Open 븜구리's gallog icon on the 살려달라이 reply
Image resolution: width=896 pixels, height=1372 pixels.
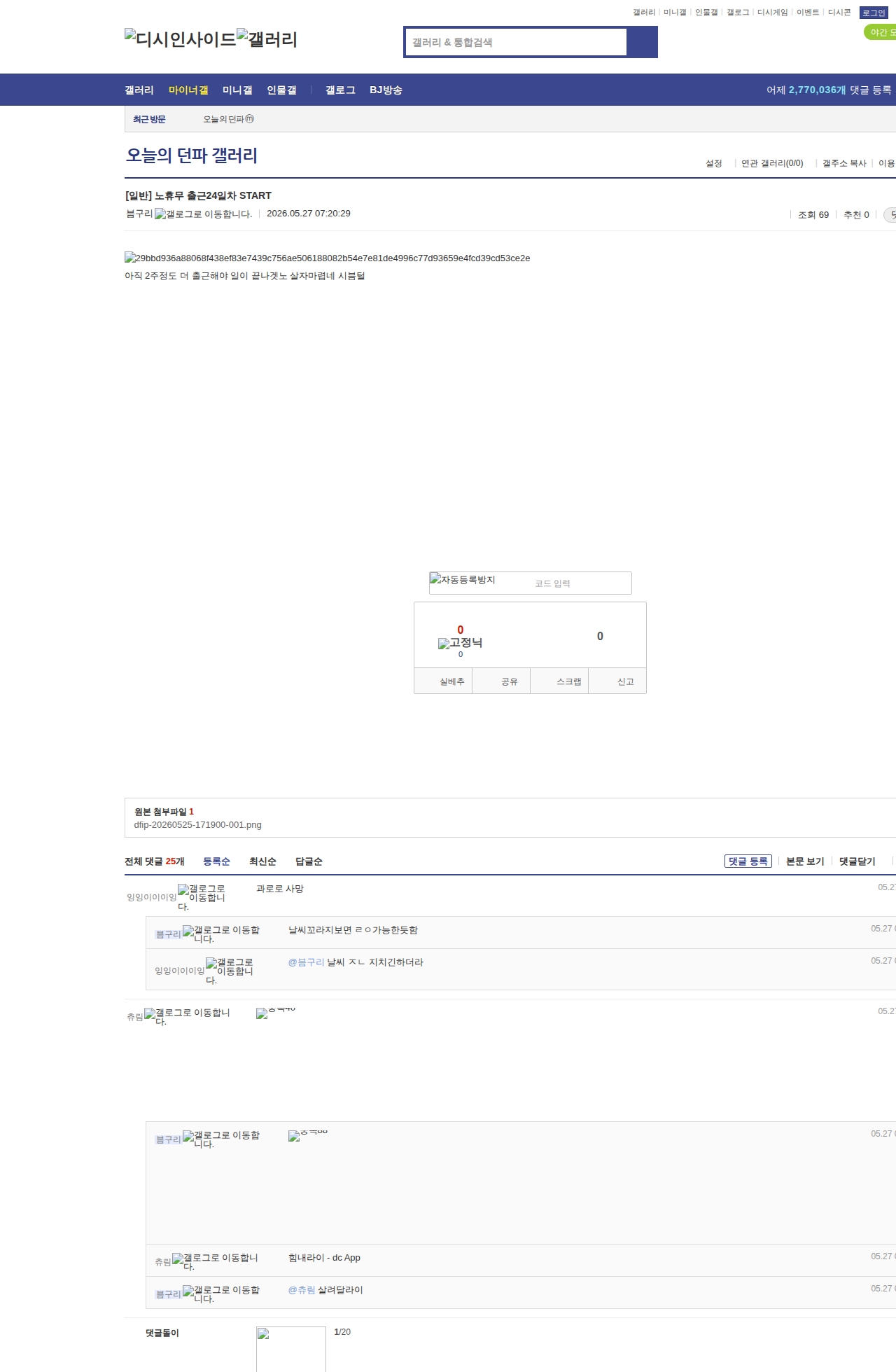pyautogui.click(x=221, y=1294)
